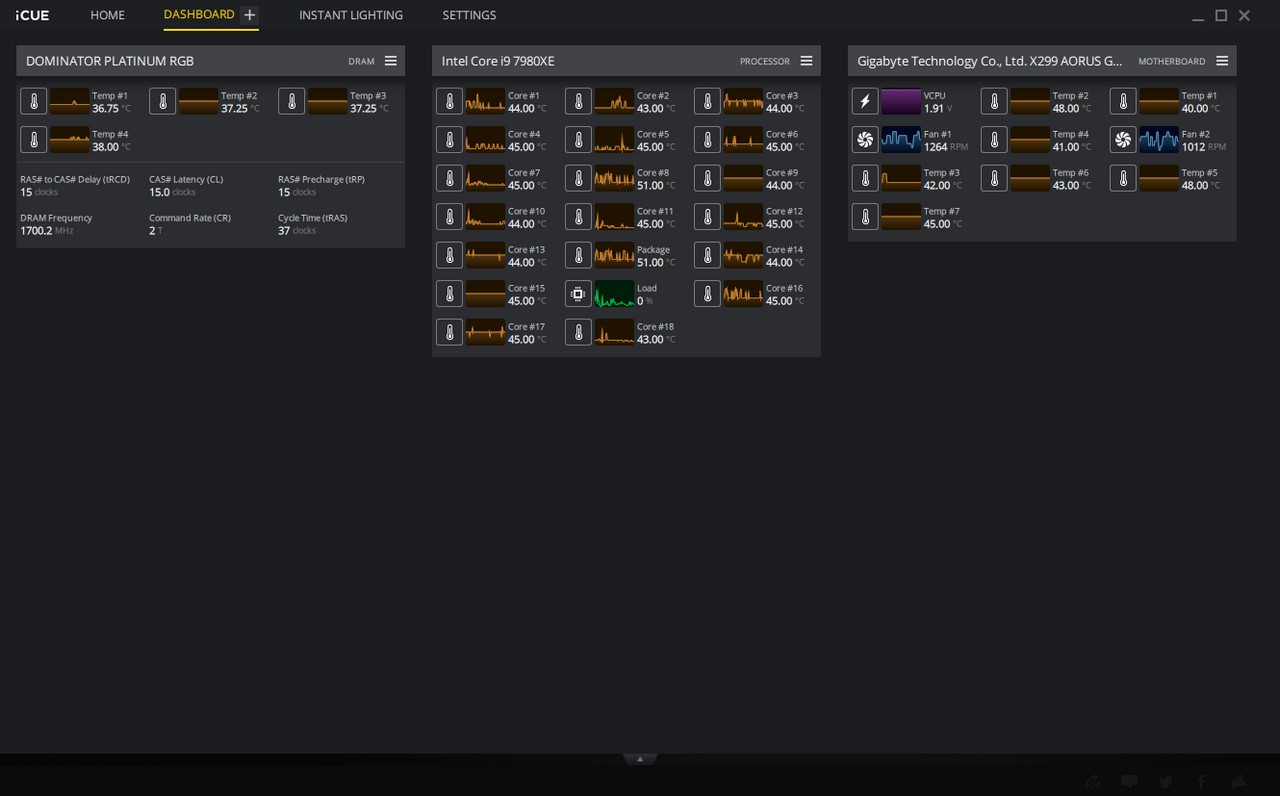Viewport: 1280px width, 796px height.
Task: Click the iCUE logo
Action: [33, 15]
